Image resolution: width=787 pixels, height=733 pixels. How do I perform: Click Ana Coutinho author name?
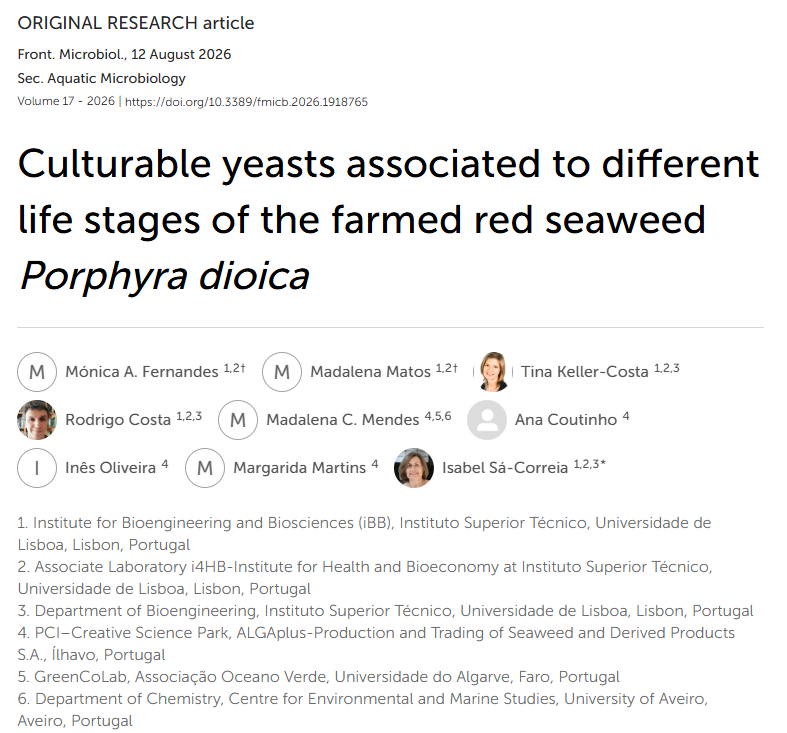coord(566,420)
